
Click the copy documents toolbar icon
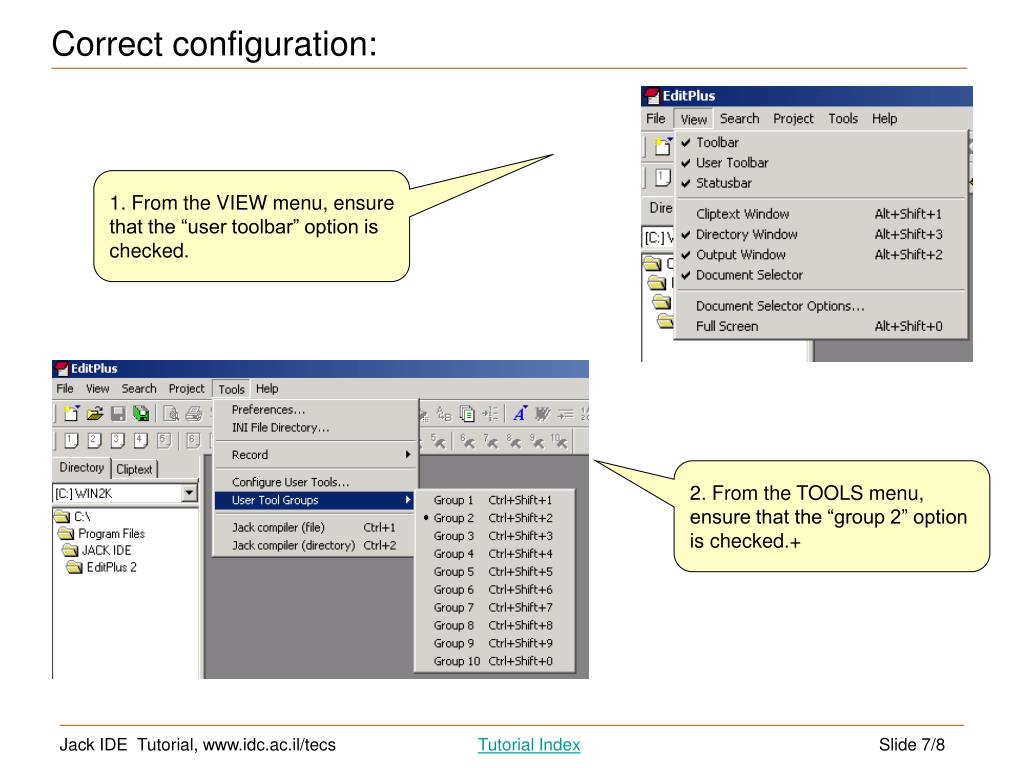[x=467, y=413]
